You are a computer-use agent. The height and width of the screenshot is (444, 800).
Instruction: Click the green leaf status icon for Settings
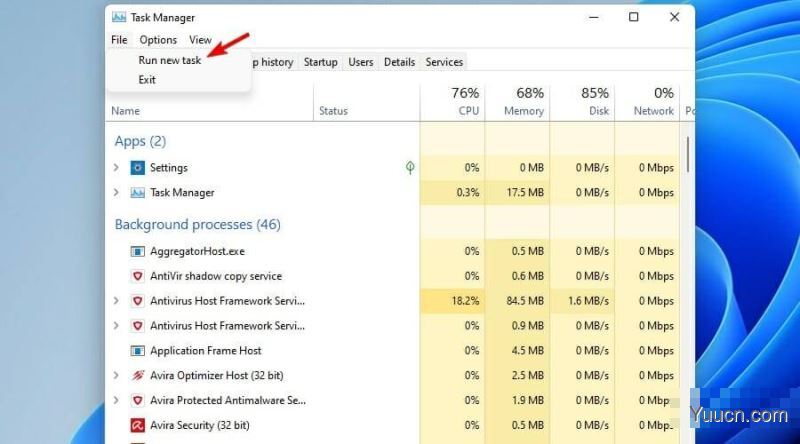pos(410,167)
